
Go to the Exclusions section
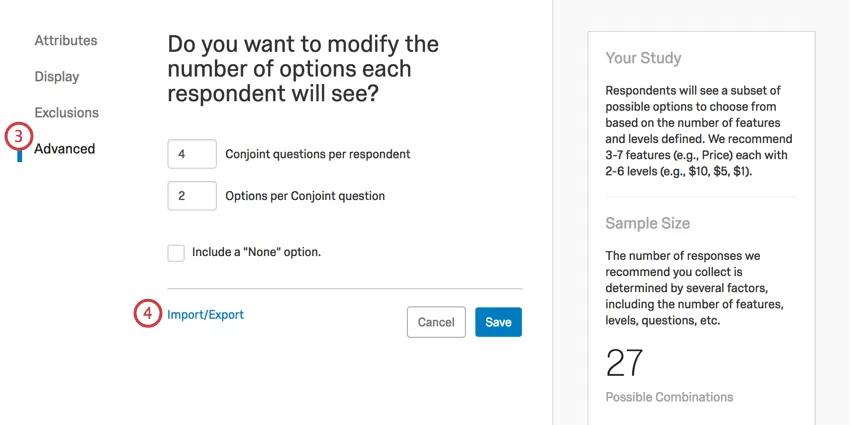tap(67, 113)
